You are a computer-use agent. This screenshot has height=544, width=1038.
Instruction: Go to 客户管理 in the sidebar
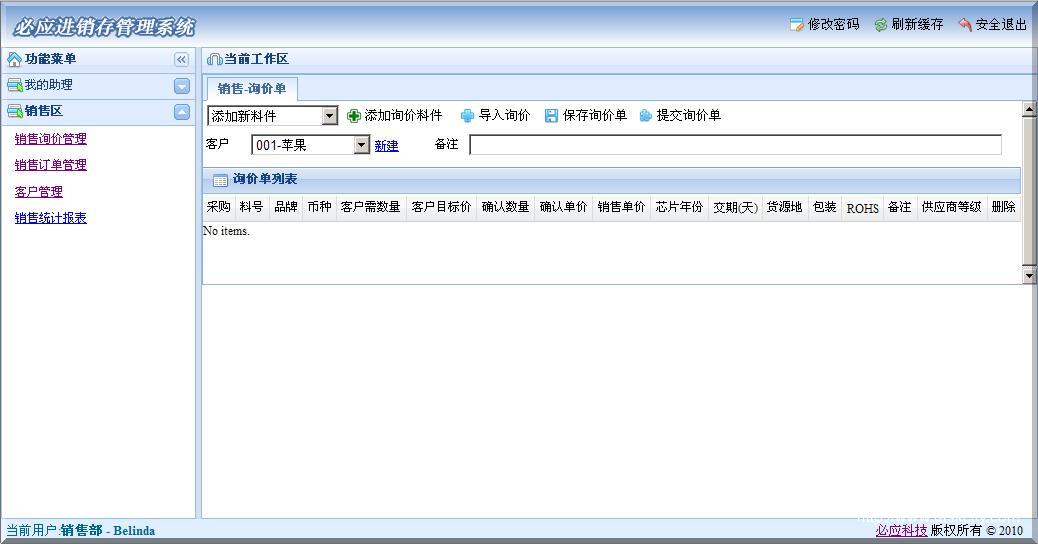coord(39,192)
